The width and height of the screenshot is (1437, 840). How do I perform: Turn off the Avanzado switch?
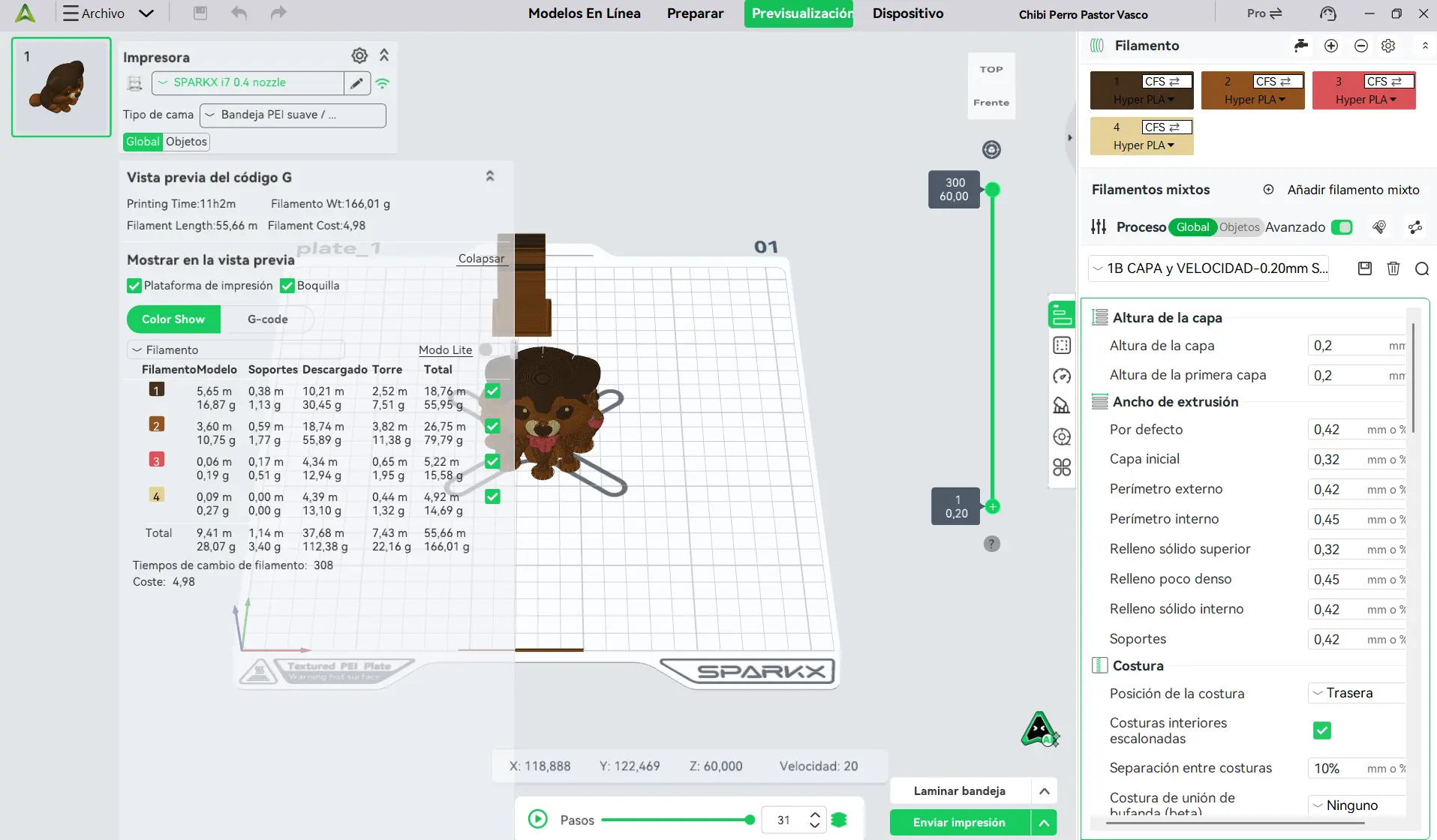tap(1342, 227)
